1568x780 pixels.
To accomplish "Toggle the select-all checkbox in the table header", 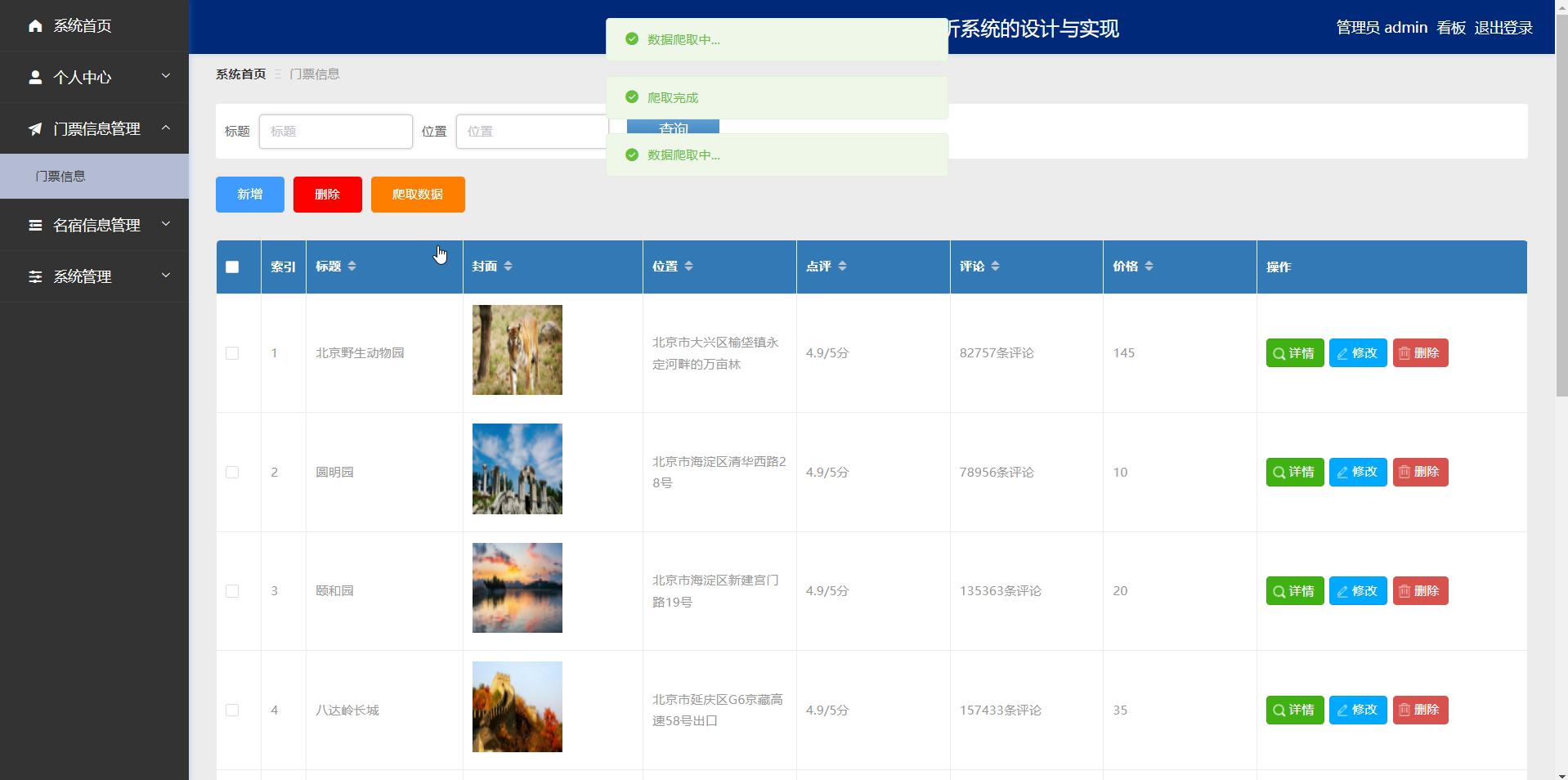I will [233, 267].
